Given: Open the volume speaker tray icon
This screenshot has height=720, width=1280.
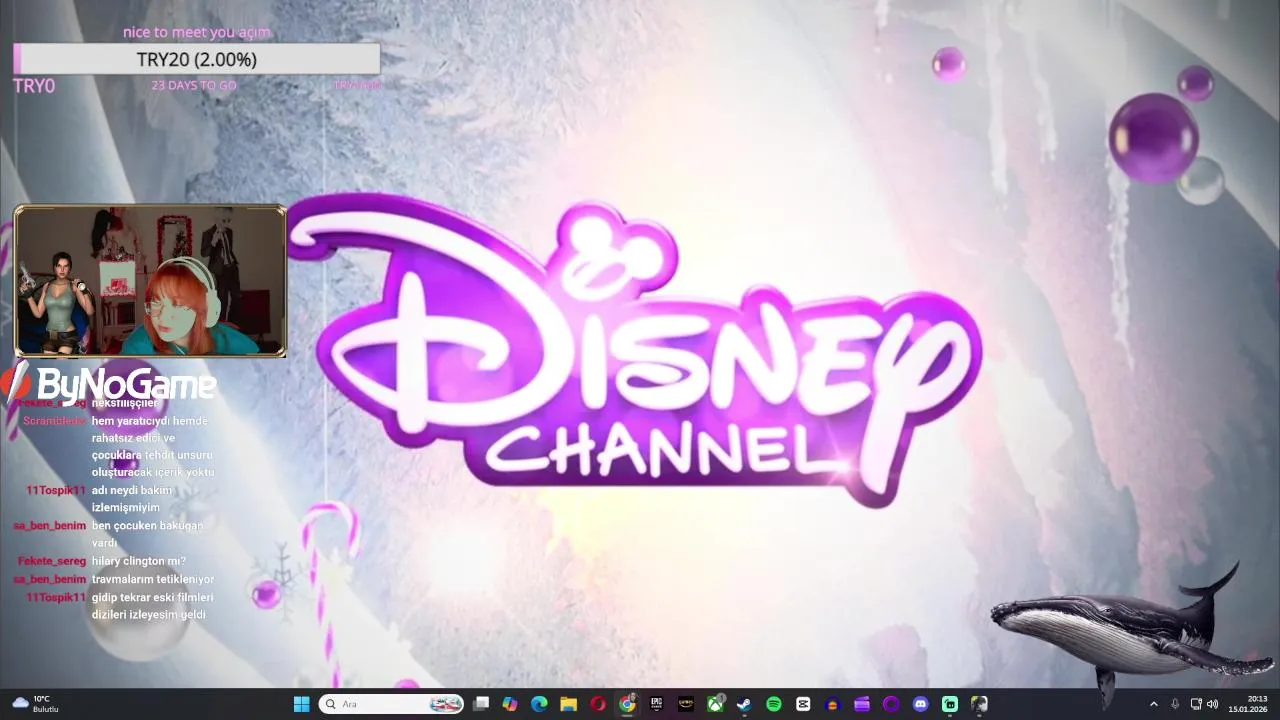Looking at the screenshot, I should tap(1213, 704).
